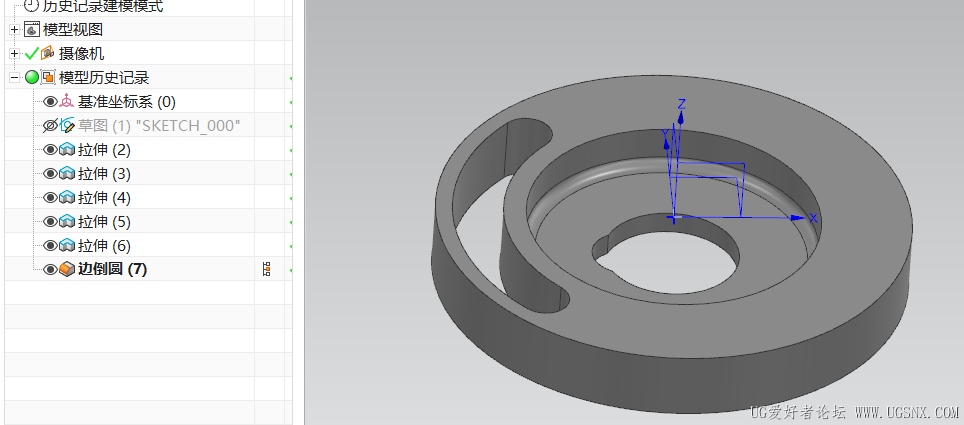The width and height of the screenshot is (964, 425).
Task: Click the green check mark beside 摄像机
Action: 31,54
